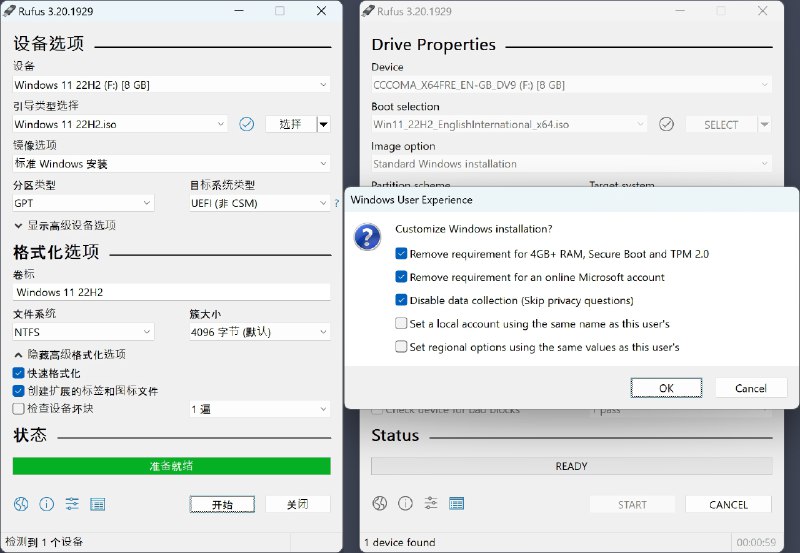Click the globe icon in the English Rufus window

380,503
